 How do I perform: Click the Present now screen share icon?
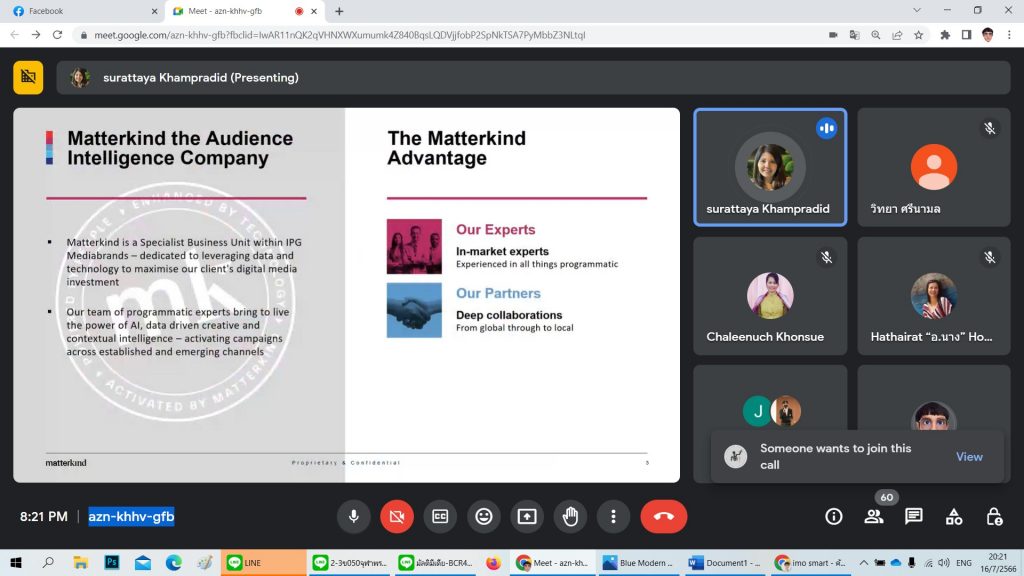(x=527, y=516)
